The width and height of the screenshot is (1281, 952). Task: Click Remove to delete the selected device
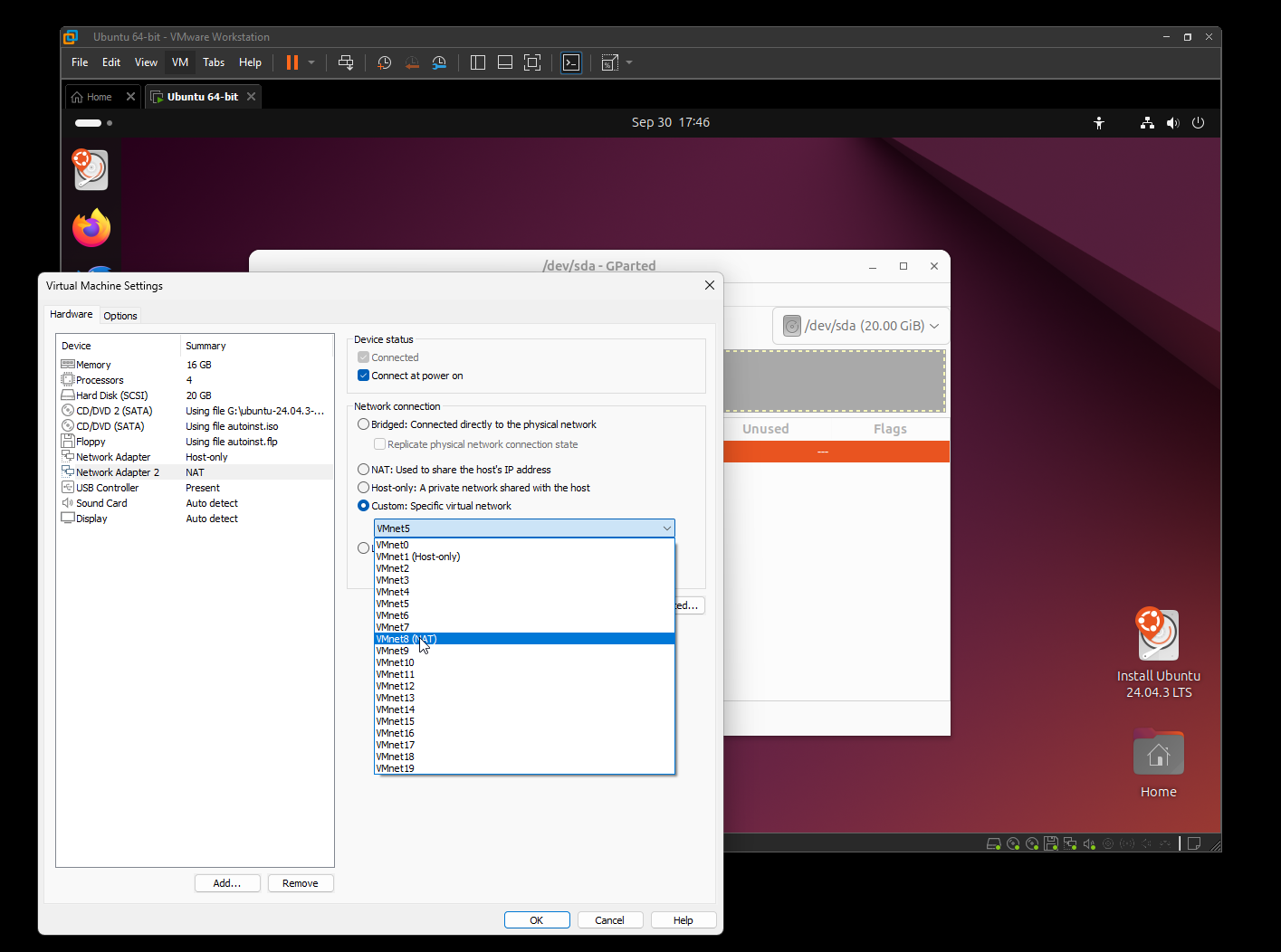coord(301,883)
